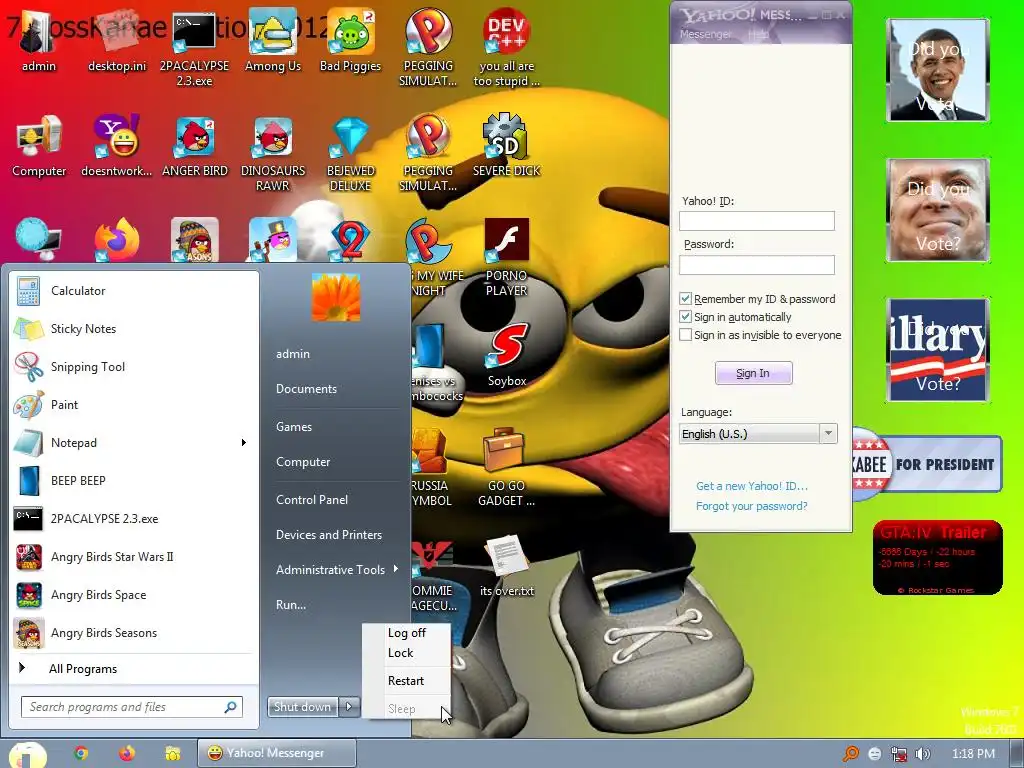Click the arrow next to Shut down
Image resolution: width=1024 pixels, height=768 pixels.
[x=349, y=707]
